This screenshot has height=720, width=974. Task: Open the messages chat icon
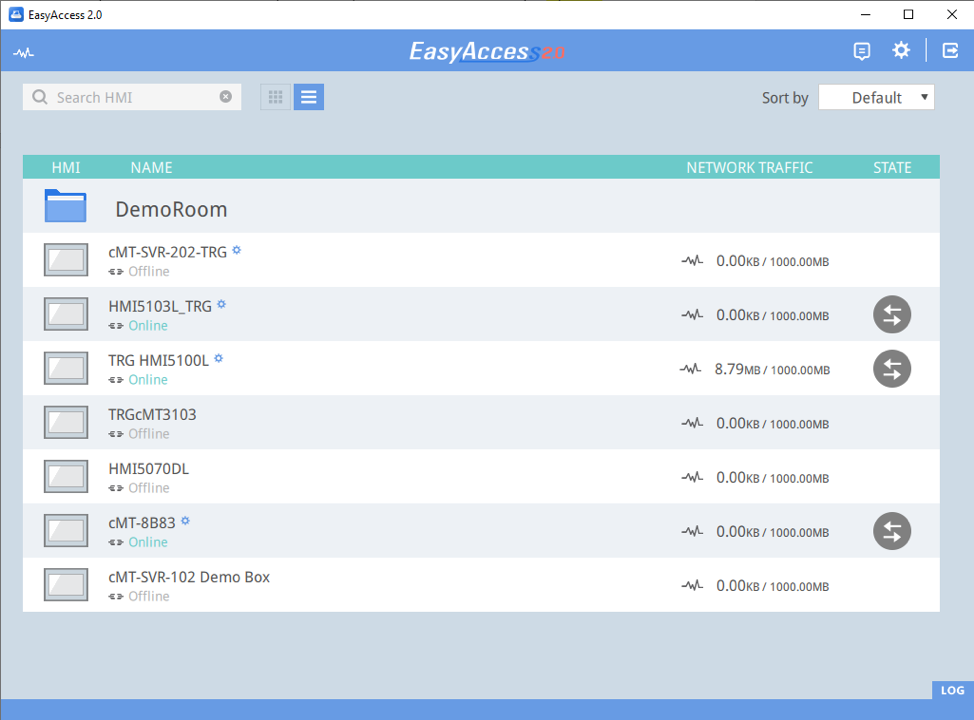(861, 51)
